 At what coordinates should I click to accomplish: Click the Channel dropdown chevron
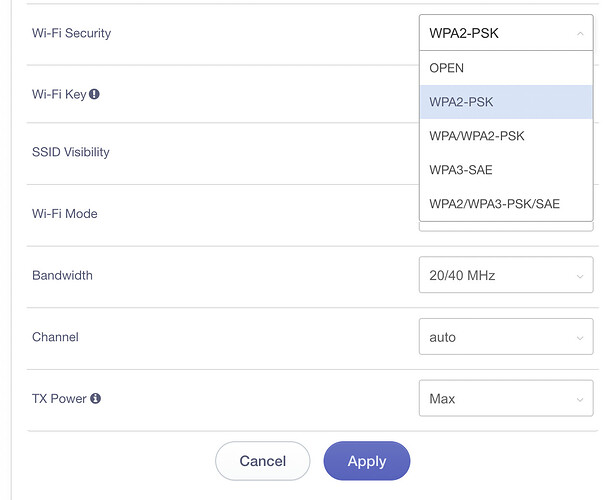(x=580, y=338)
